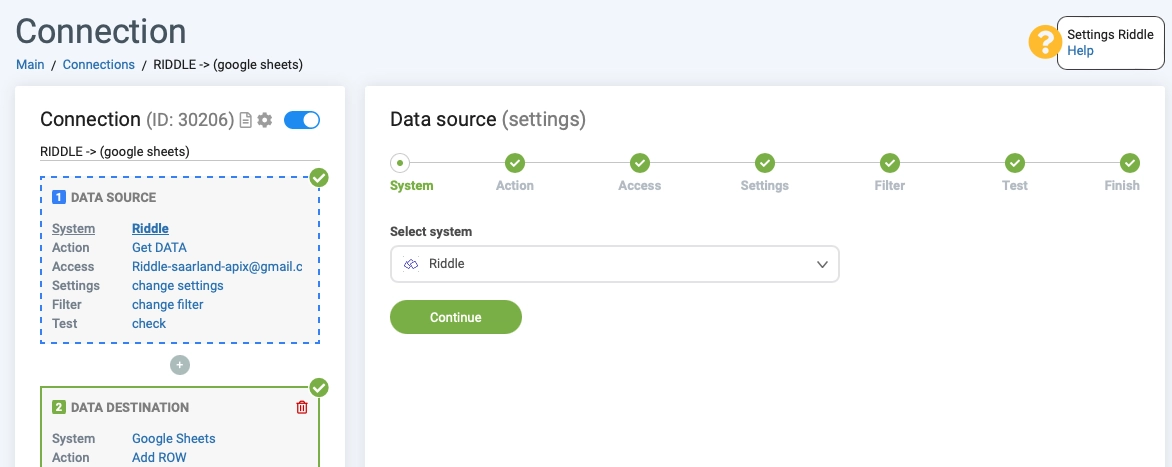This screenshot has width=1172, height=467.
Task: Open connection settings gear icon
Action: 265,120
